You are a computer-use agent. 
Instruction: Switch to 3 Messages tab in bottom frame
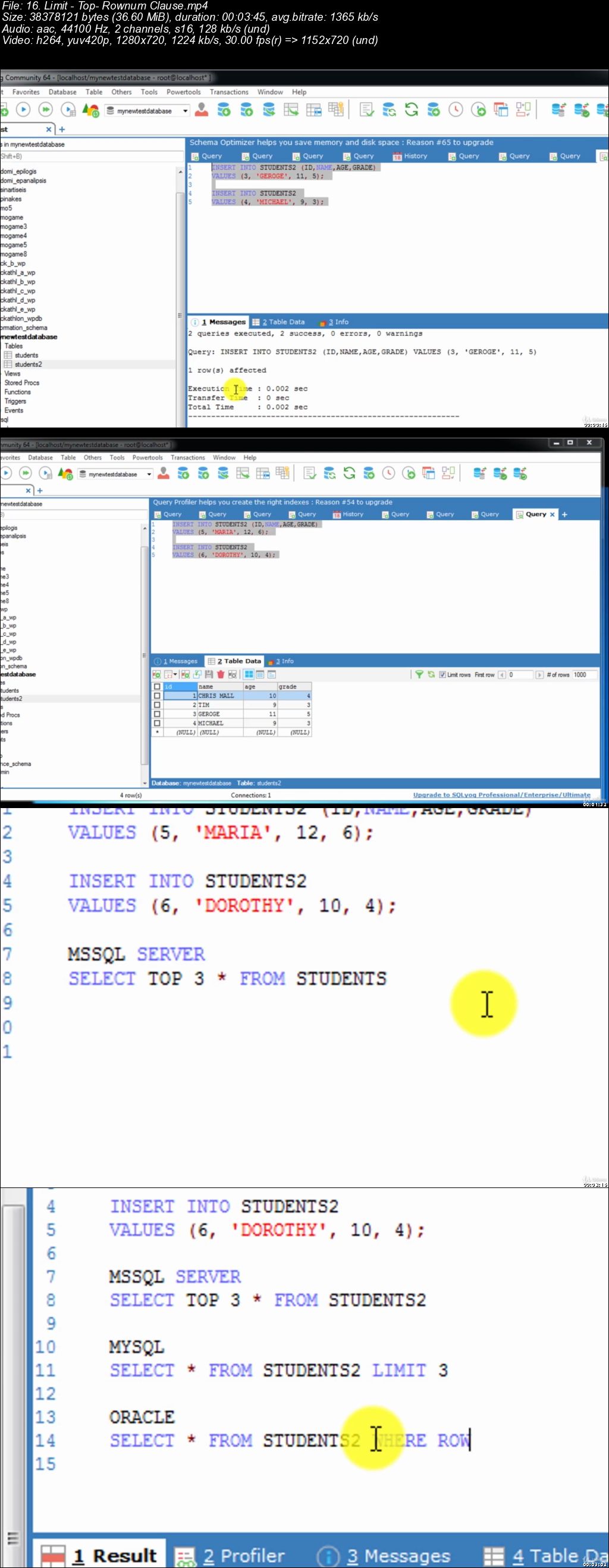point(384,1556)
